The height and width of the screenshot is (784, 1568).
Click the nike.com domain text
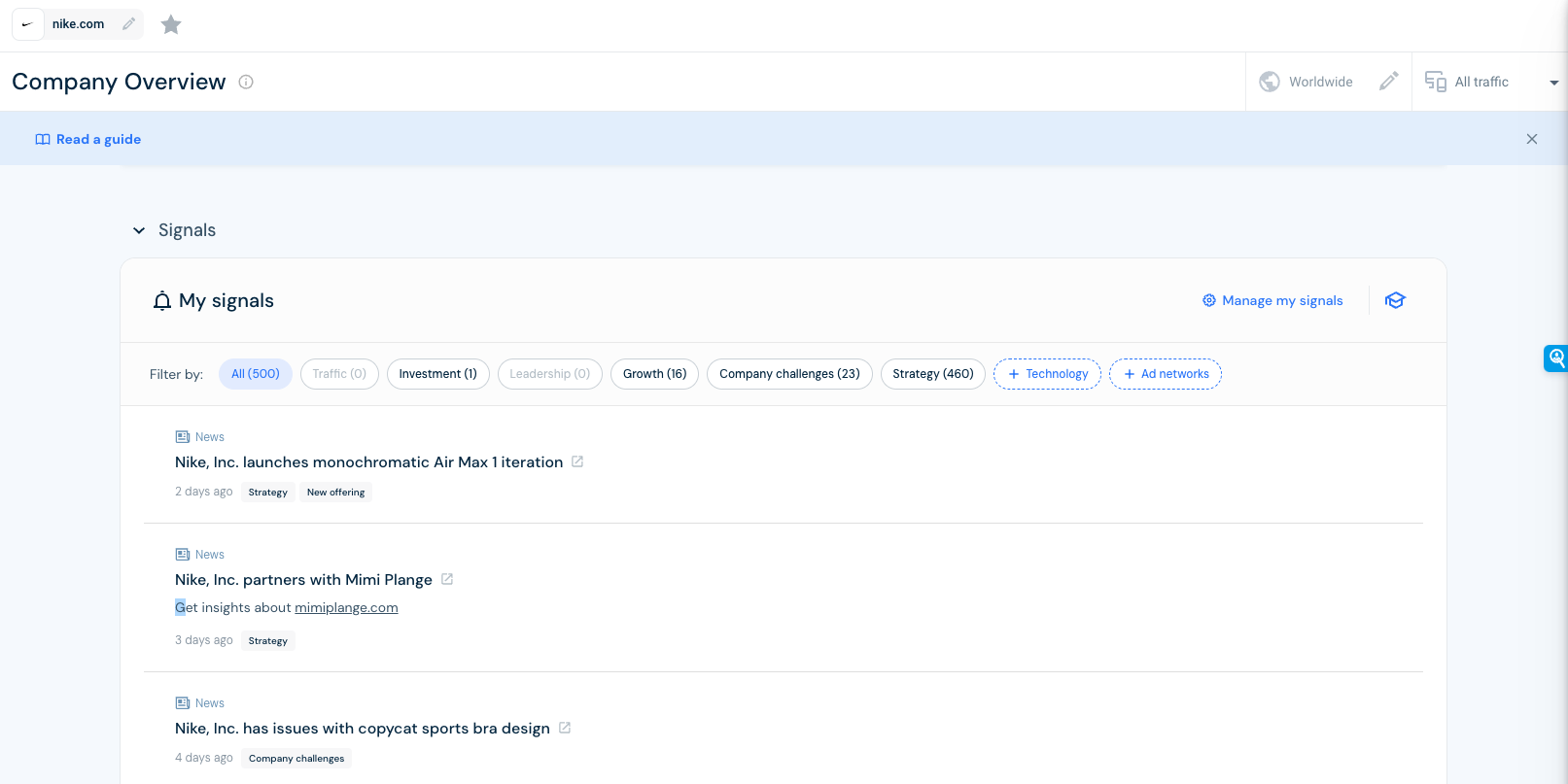pos(78,24)
